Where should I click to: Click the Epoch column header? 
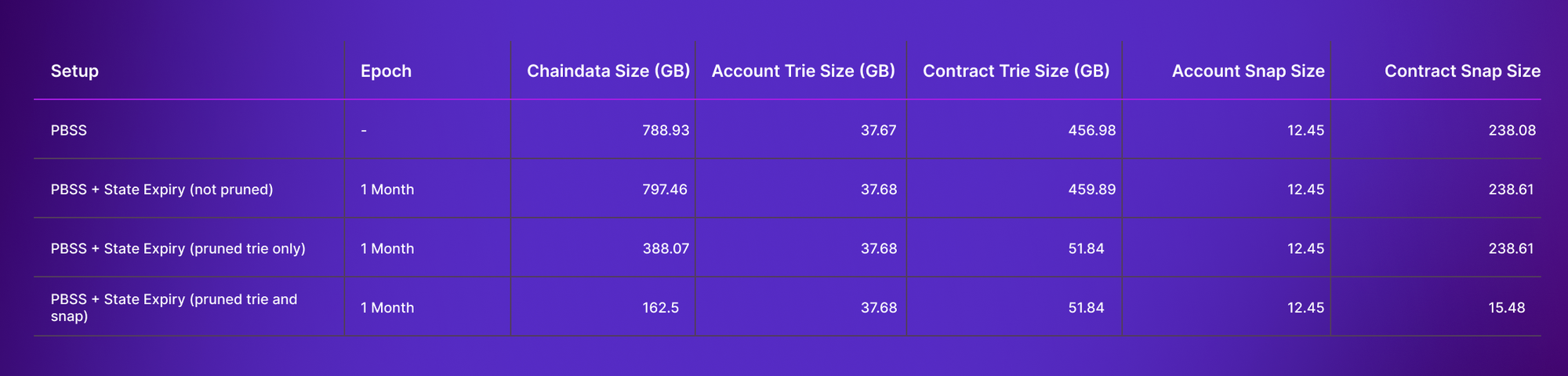tap(386, 71)
